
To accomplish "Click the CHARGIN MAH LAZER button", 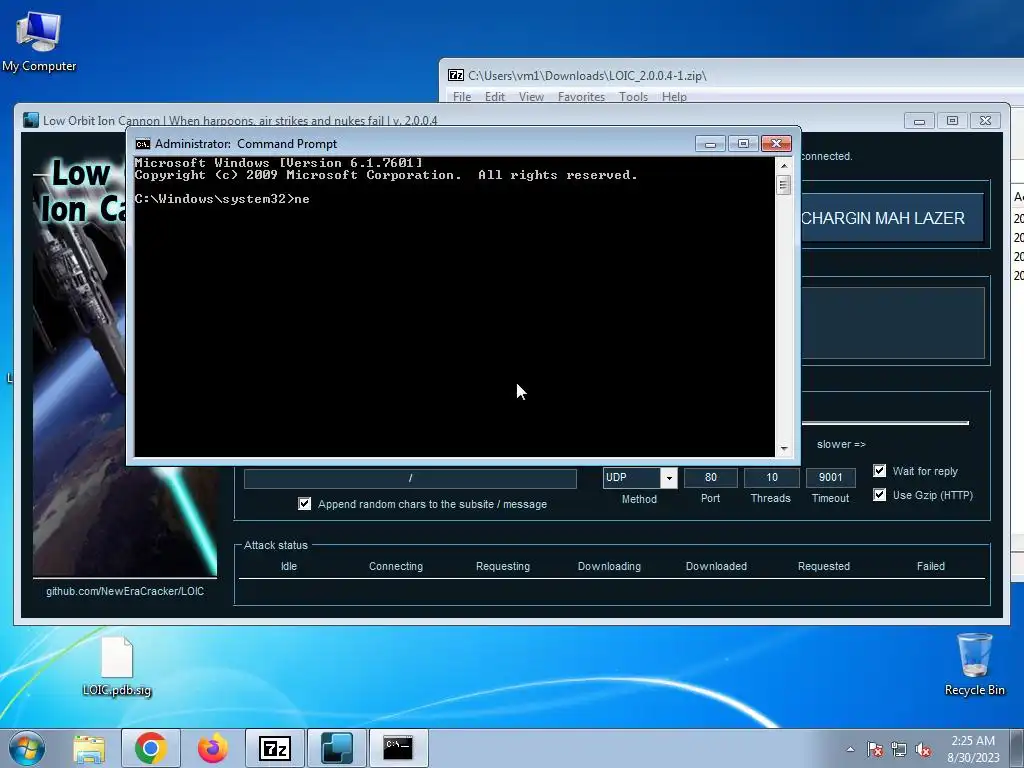I will [x=893, y=218].
